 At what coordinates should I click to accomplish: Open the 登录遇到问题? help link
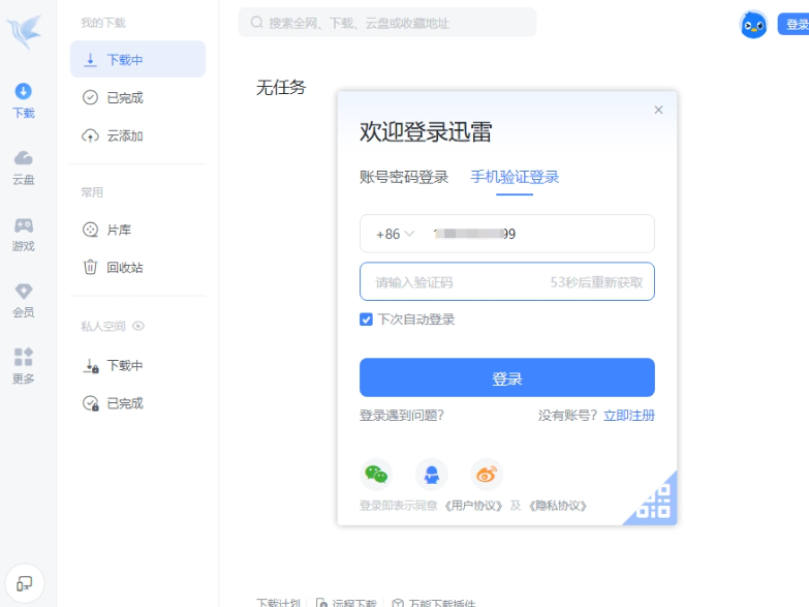pos(401,416)
